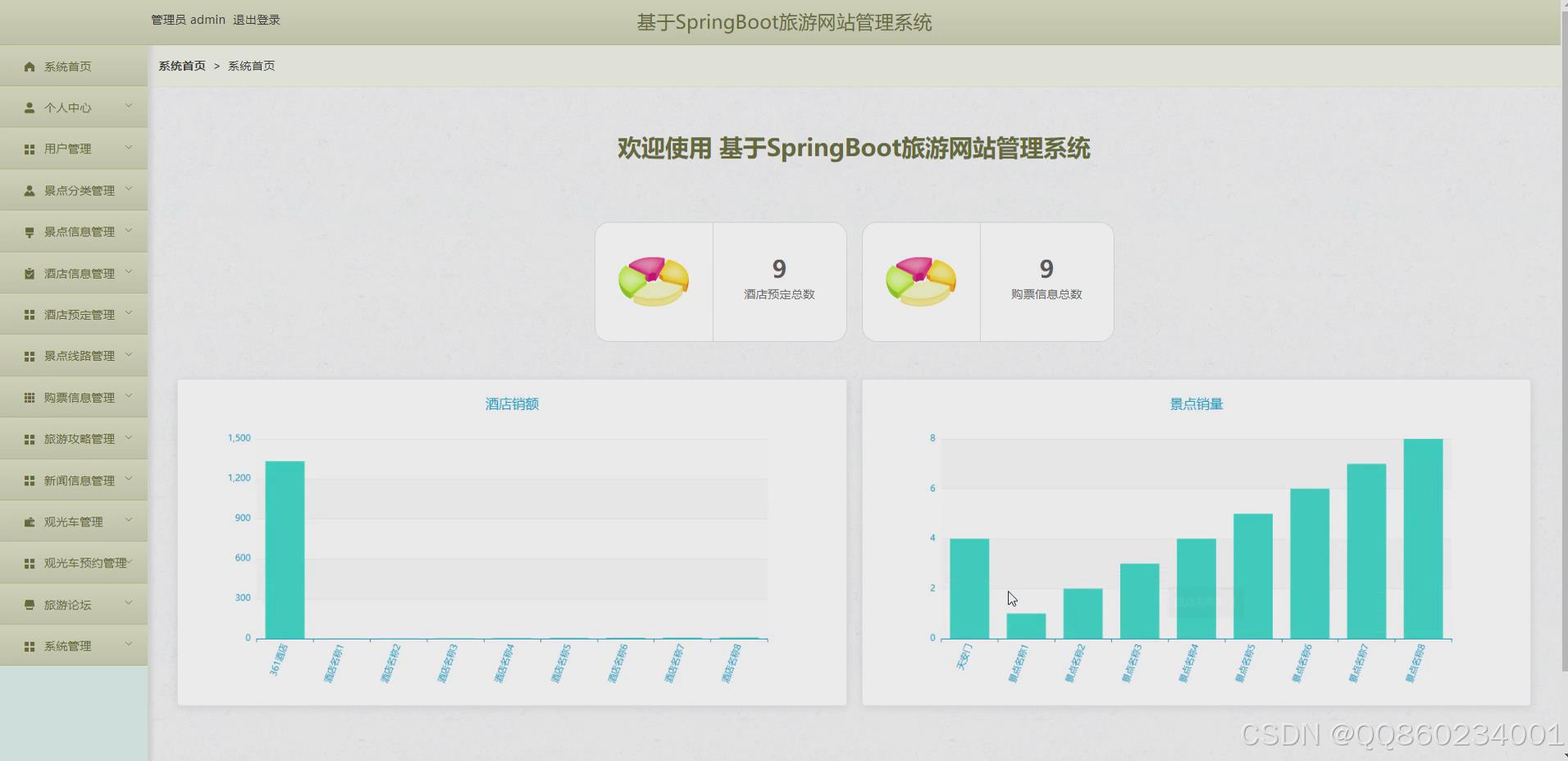The height and width of the screenshot is (761, 1568).
Task: Click the 酒店预定总数 count 9
Action: pyautogui.click(x=779, y=269)
